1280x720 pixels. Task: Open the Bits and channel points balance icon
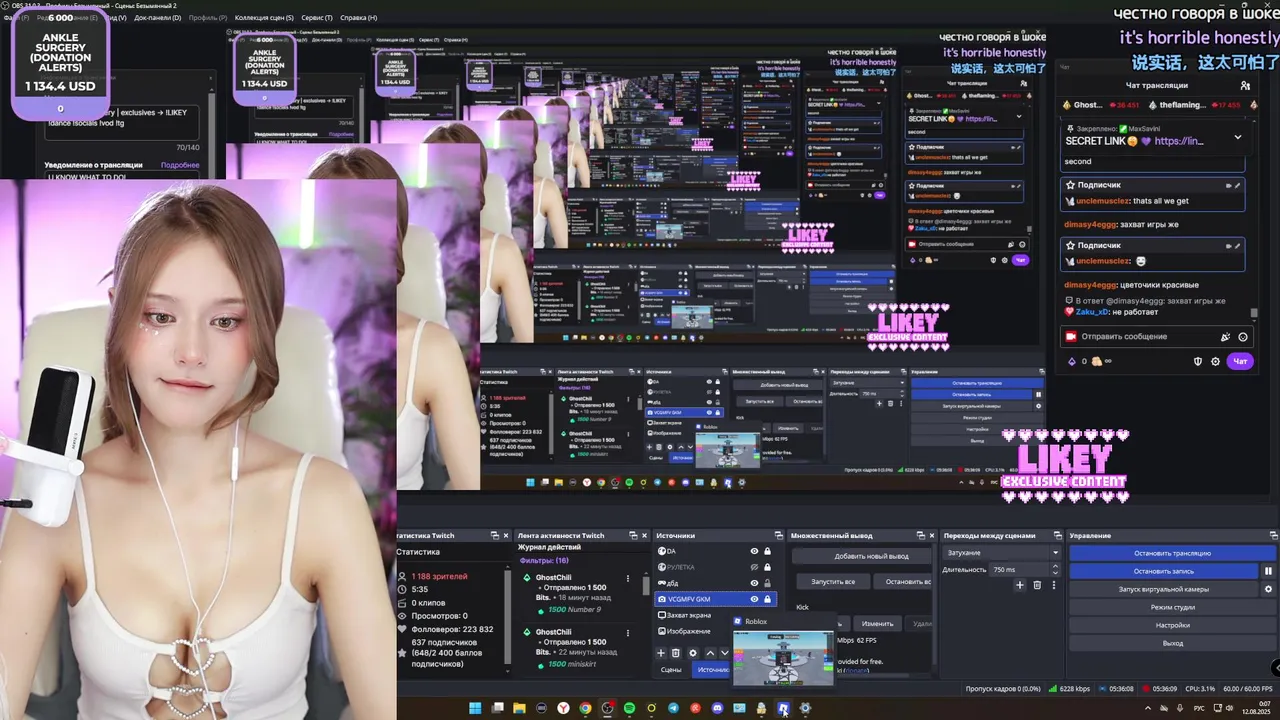1072,361
